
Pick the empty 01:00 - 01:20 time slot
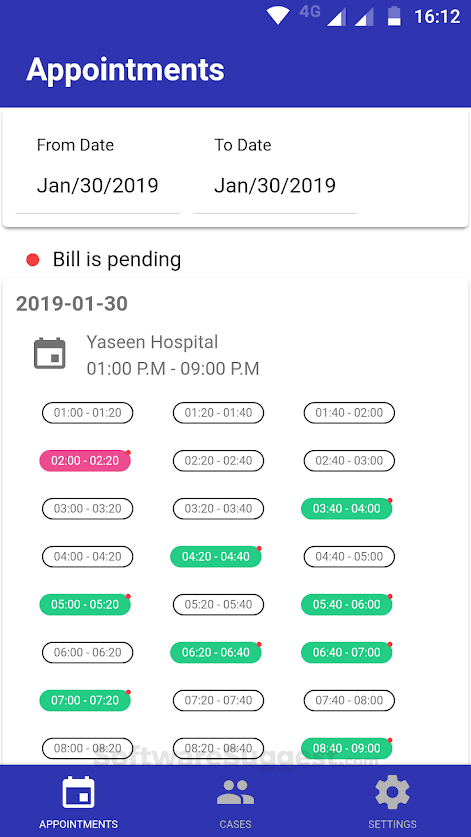[x=88, y=413]
